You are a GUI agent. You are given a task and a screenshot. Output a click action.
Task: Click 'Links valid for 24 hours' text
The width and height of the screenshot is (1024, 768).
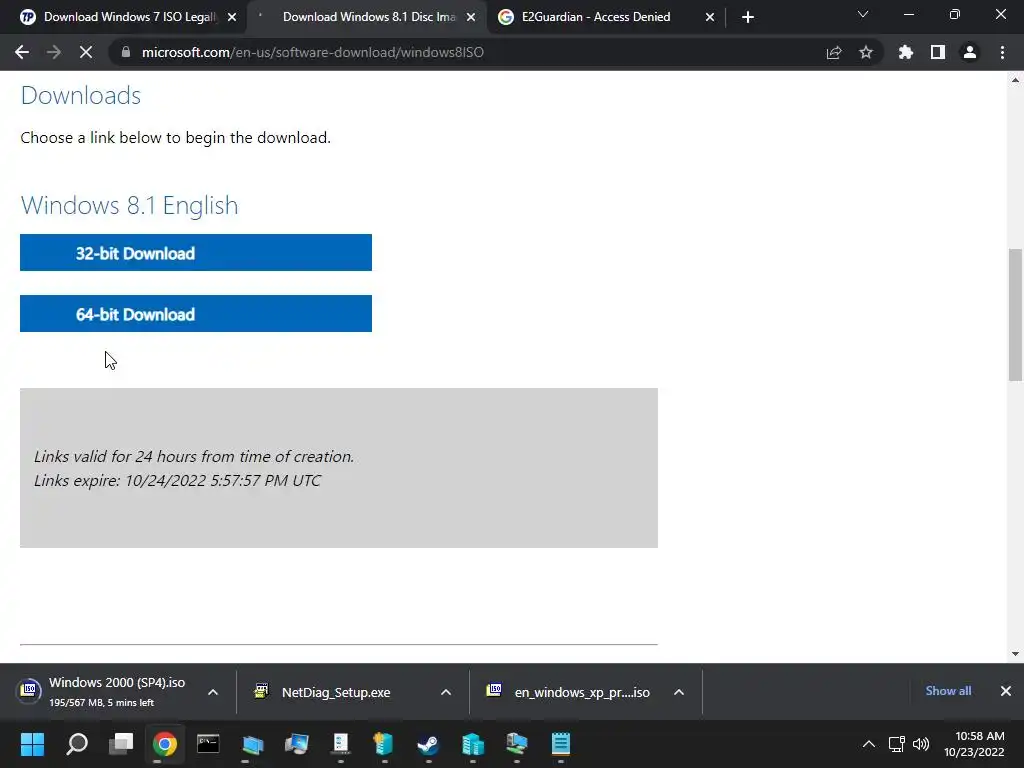pyautogui.click(x=194, y=456)
